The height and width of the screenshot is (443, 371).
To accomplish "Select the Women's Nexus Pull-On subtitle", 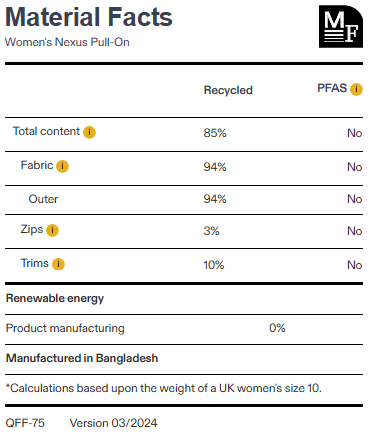I will (67, 42).
